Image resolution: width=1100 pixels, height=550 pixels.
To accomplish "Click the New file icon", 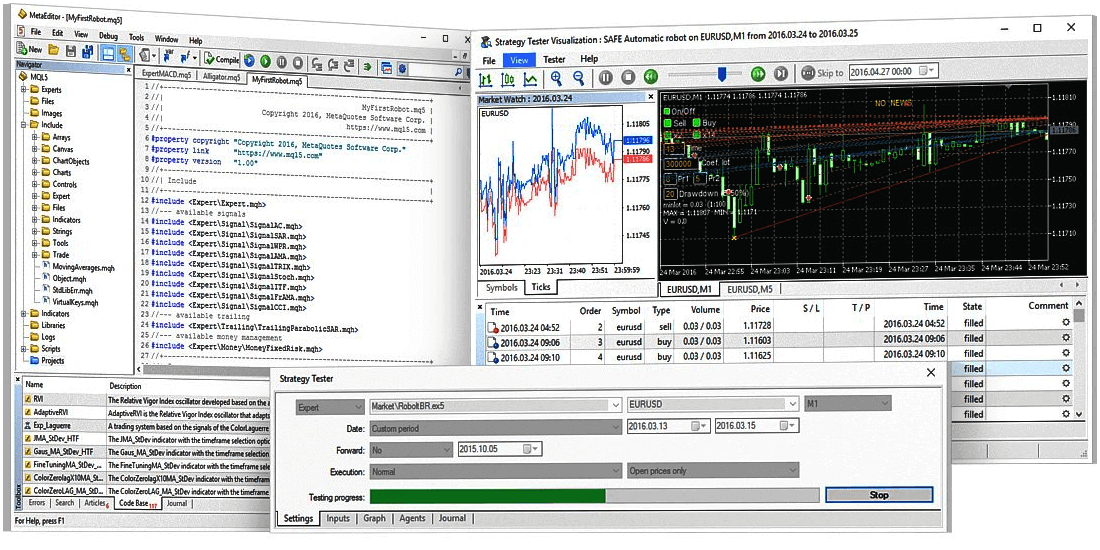I will (29, 50).
